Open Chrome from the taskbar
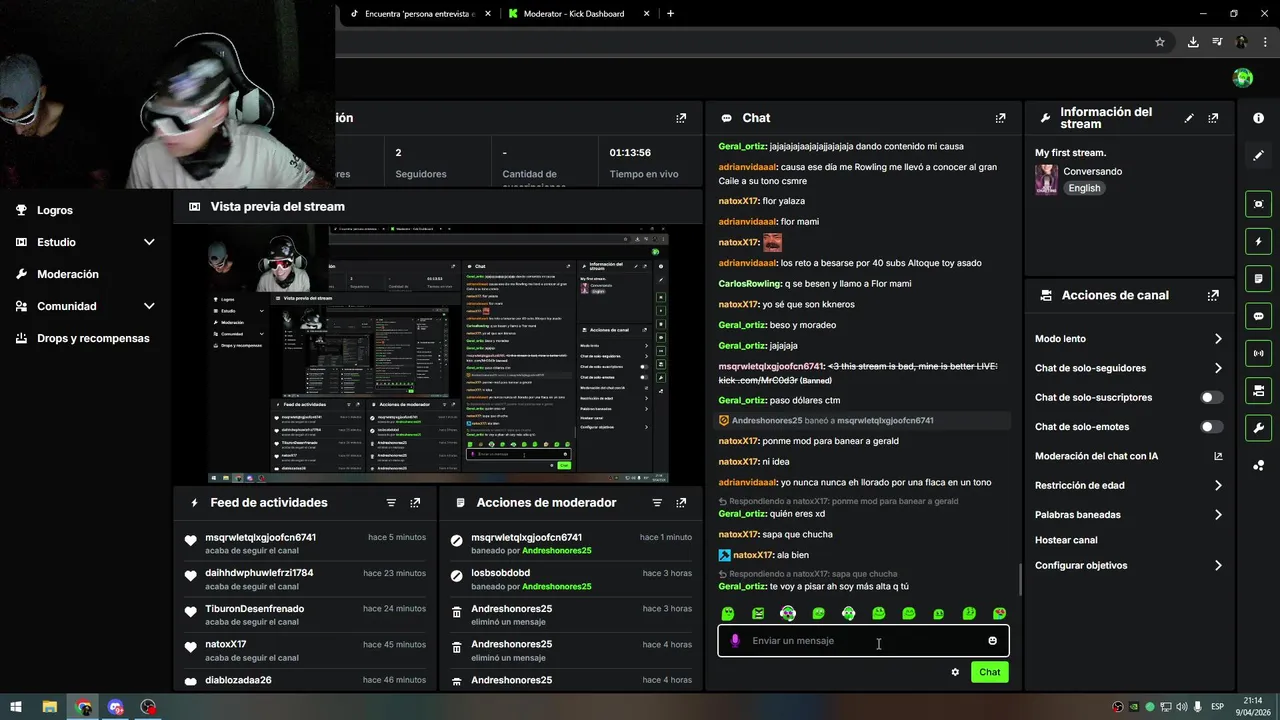Screen dimensions: 1280x720 tap(83, 707)
